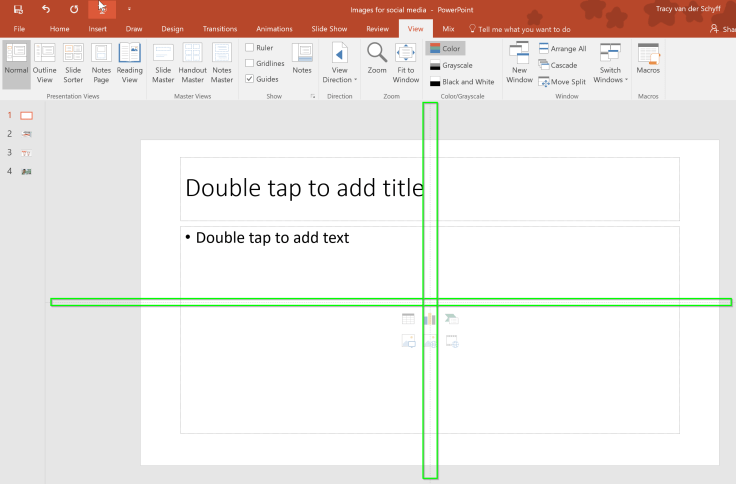Open the Transitions ribbon tab
This screenshot has width=736, height=484.
tap(220, 29)
